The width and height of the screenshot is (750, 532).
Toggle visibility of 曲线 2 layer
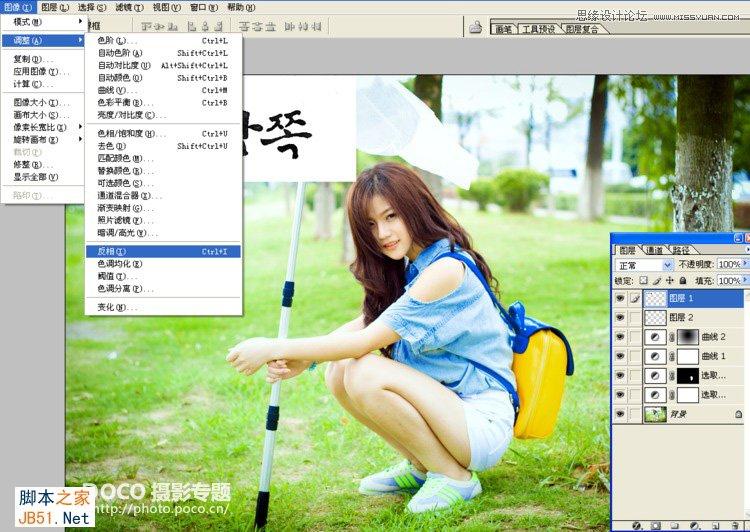pyautogui.click(x=620, y=337)
